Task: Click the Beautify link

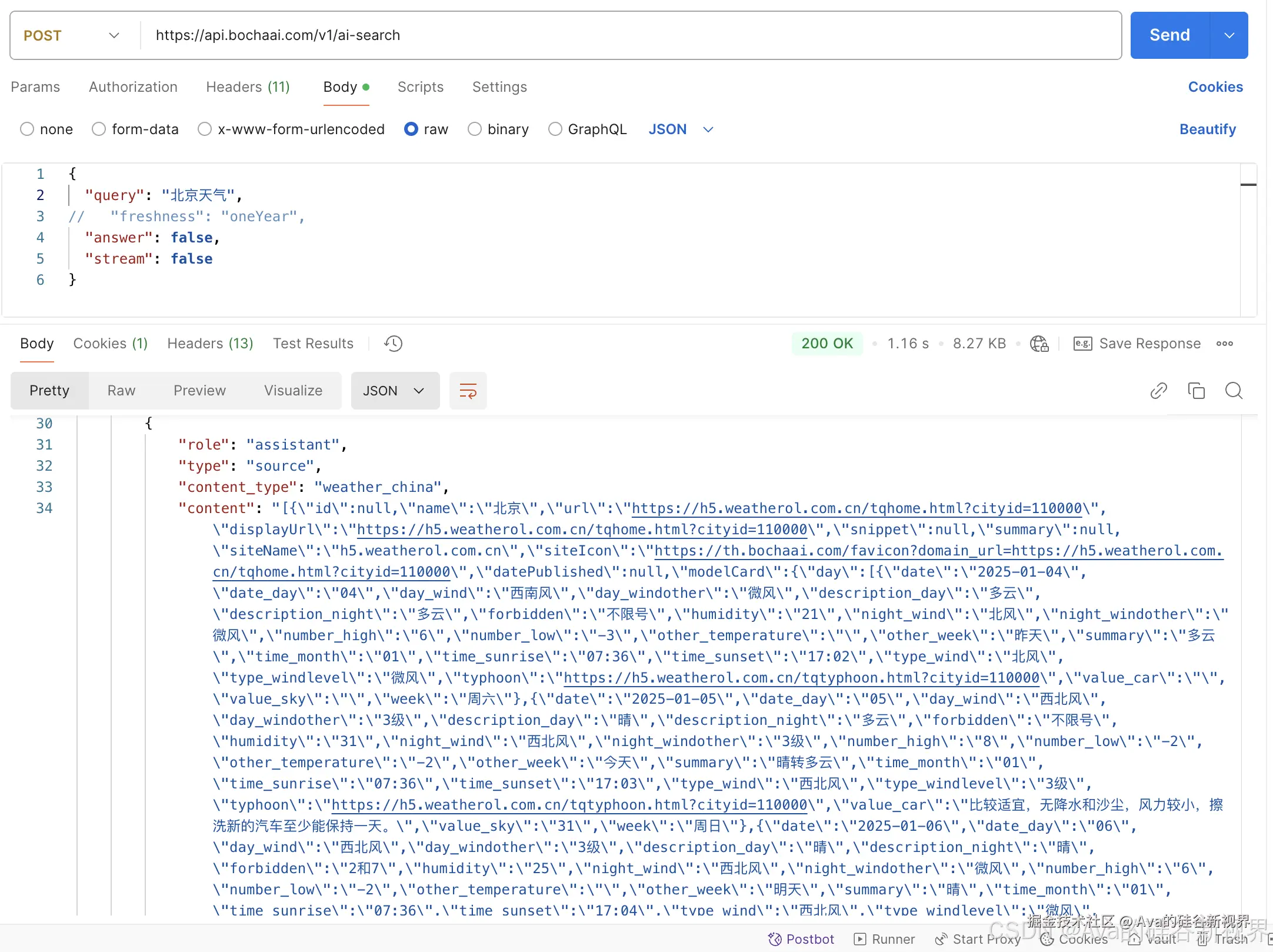Action: [x=1207, y=129]
